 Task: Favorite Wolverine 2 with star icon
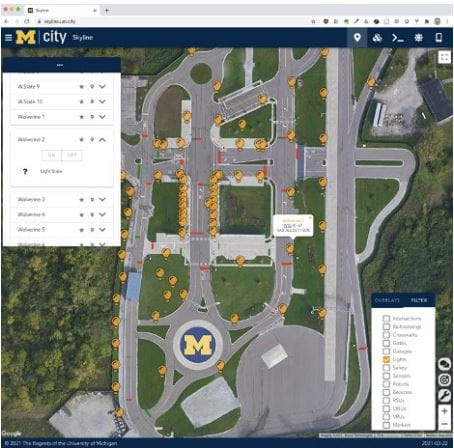coord(82,140)
